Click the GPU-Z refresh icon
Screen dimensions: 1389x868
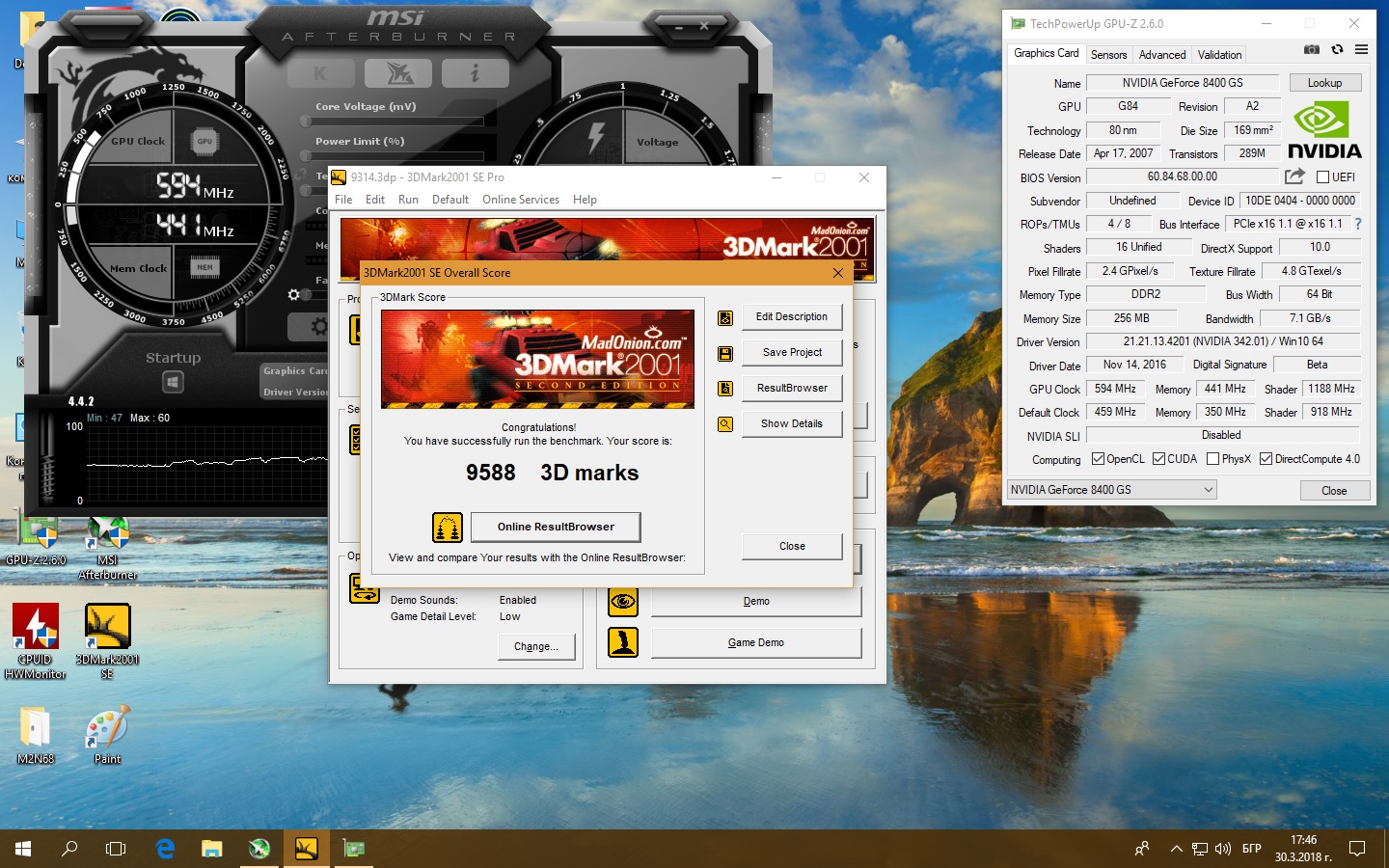click(1337, 49)
